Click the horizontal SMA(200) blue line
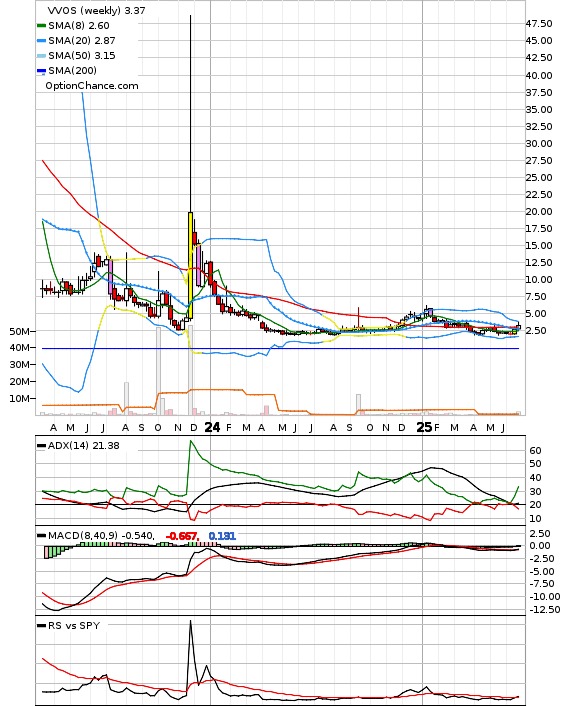 280,348
